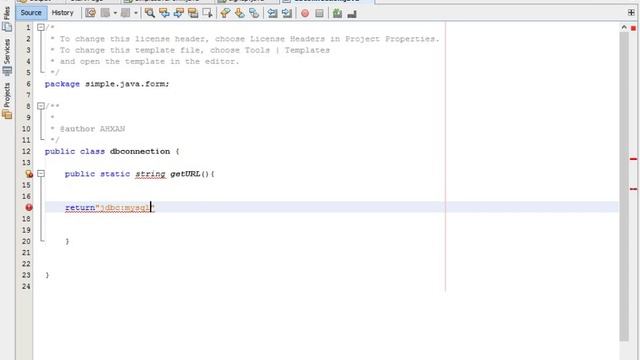Viewport: 640px width, 360px height.
Task: Click line number 12 in the gutter
Action: point(26,151)
